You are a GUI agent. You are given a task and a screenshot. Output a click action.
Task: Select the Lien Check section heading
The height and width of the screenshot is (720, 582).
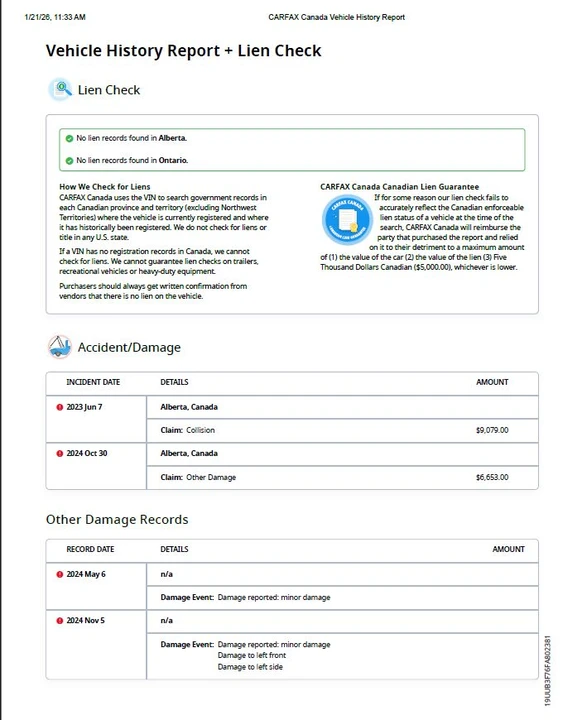(x=109, y=90)
